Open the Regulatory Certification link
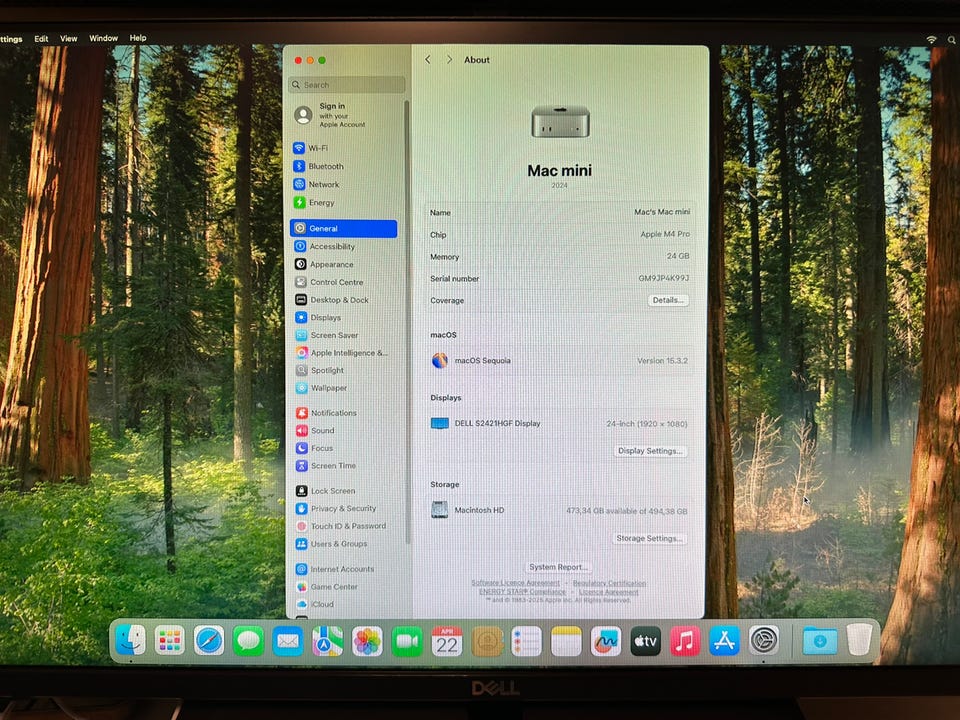This screenshot has height=720, width=960. coord(609,583)
